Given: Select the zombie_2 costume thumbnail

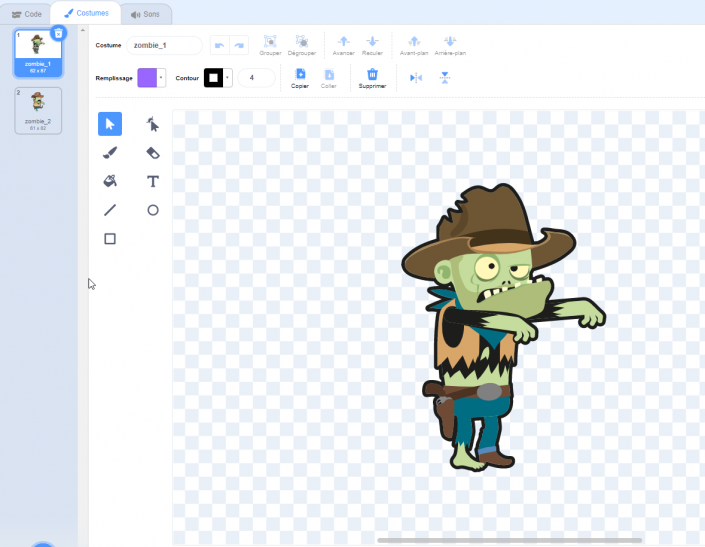Looking at the screenshot, I should click(x=38, y=111).
